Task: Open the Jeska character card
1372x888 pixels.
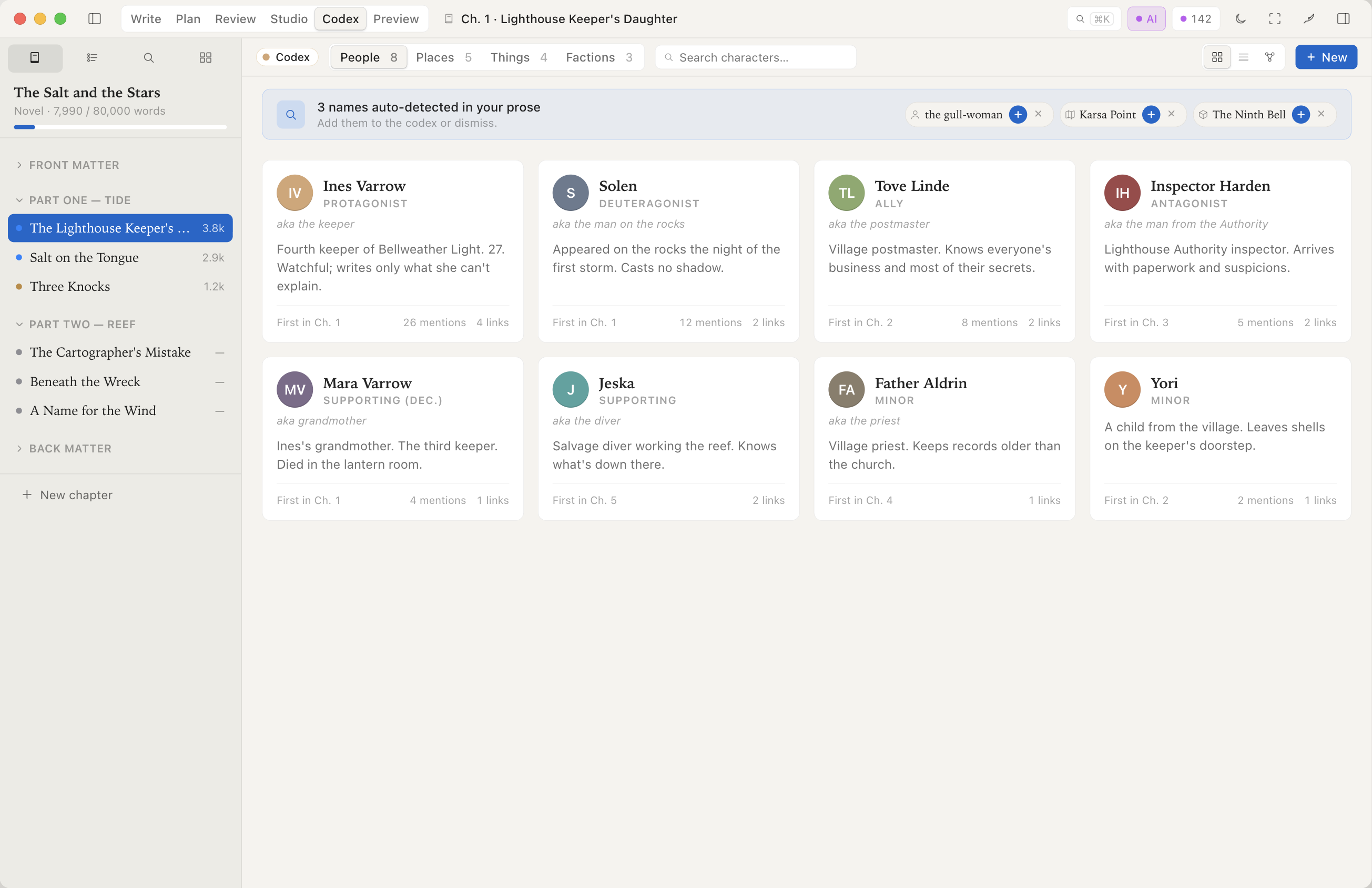Action: point(668,439)
